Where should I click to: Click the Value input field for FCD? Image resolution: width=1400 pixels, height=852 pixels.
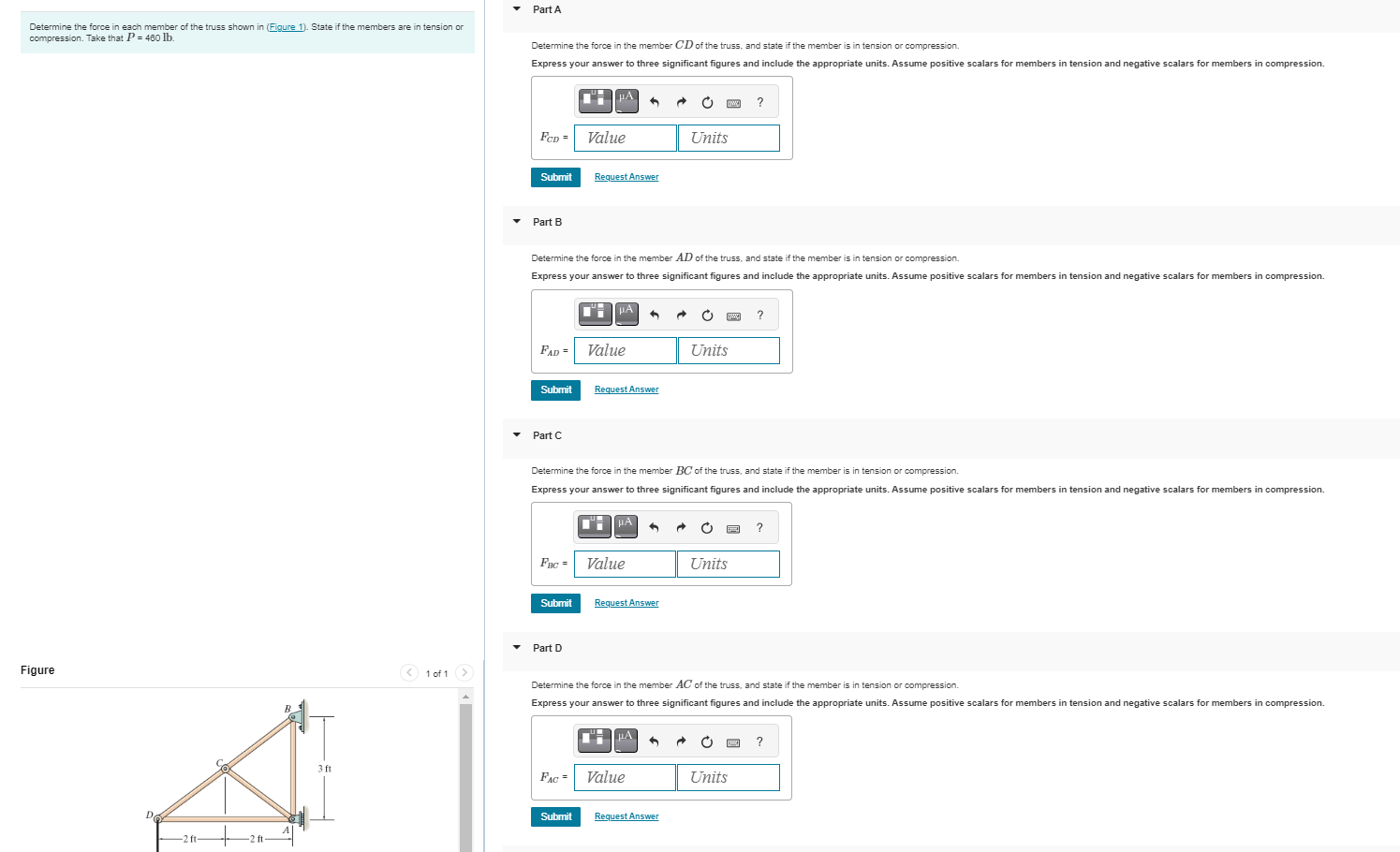point(624,138)
